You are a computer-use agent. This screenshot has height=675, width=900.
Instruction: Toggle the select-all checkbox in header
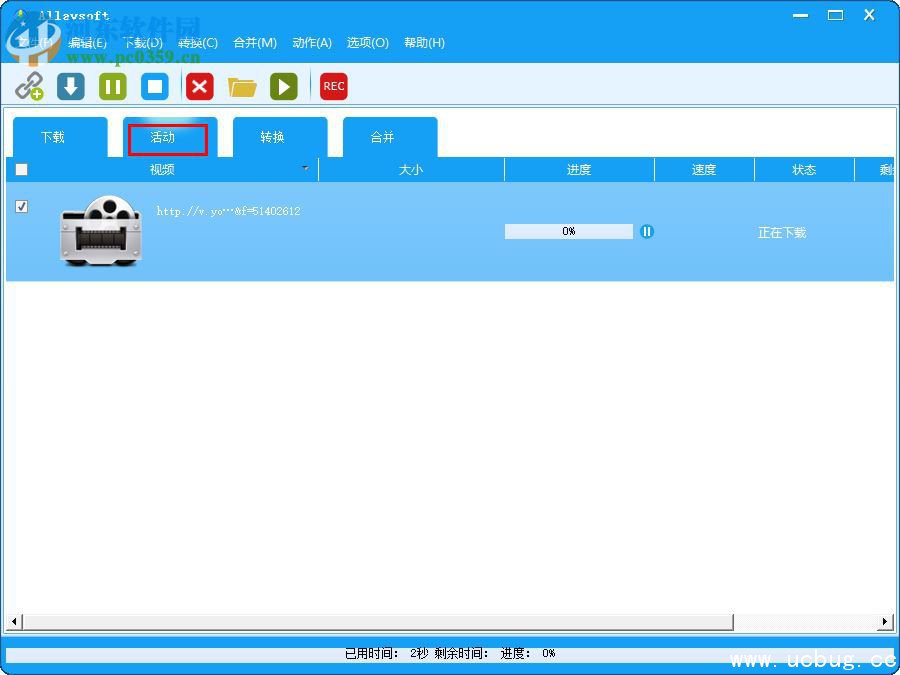point(22,169)
